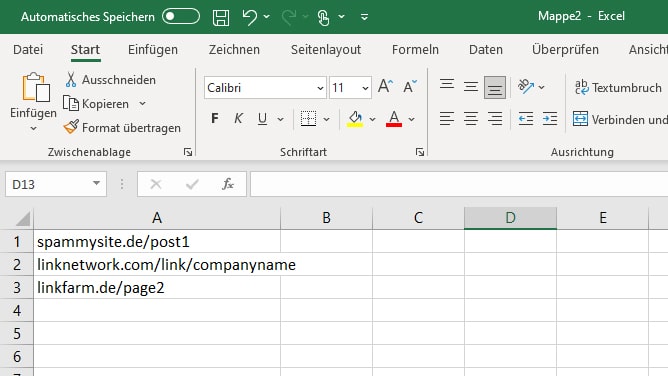Screen dimensions: 668x376
Task: Select column D header
Action: [510, 218]
